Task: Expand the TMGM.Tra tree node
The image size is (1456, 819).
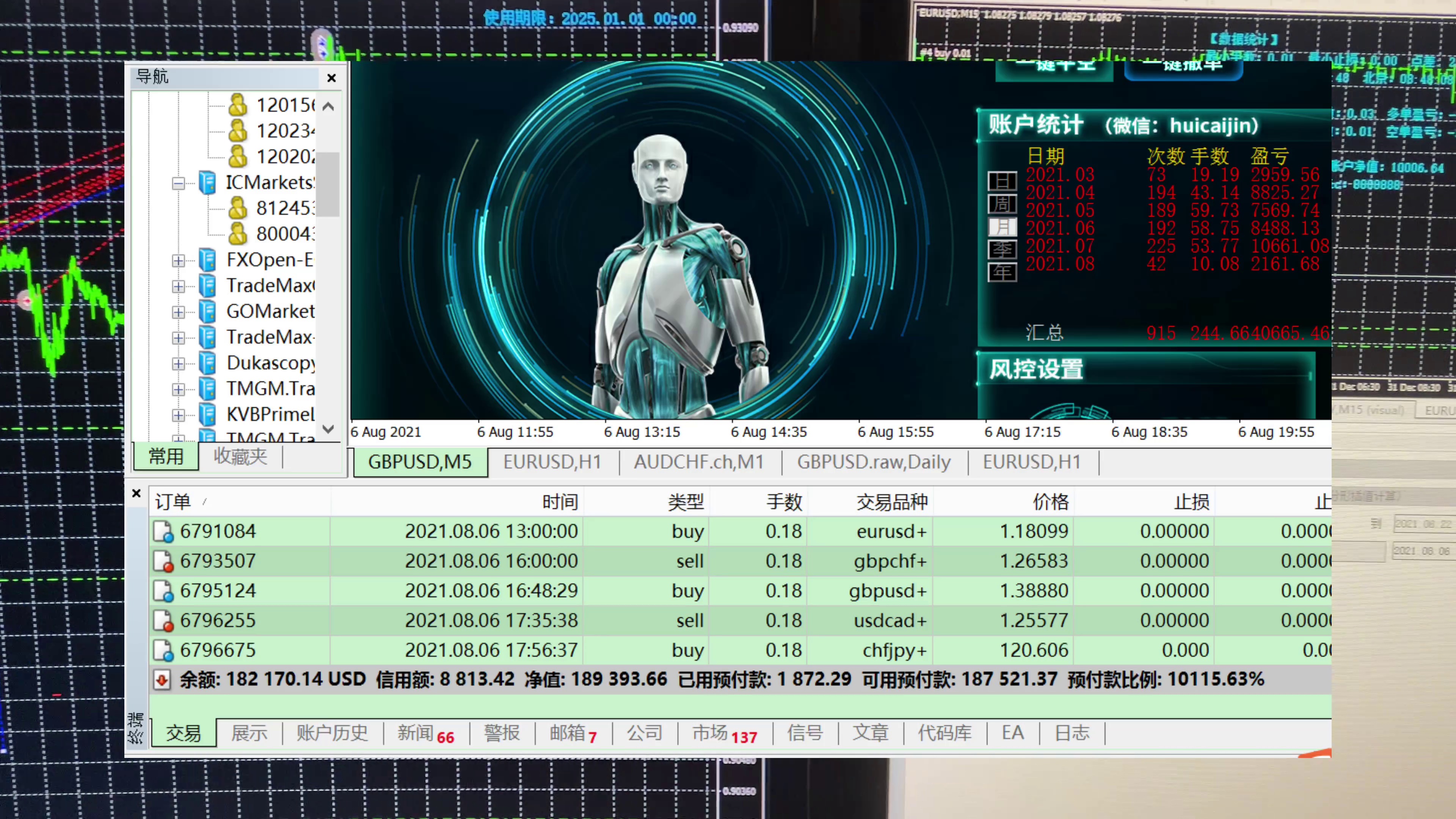Action: (x=178, y=389)
